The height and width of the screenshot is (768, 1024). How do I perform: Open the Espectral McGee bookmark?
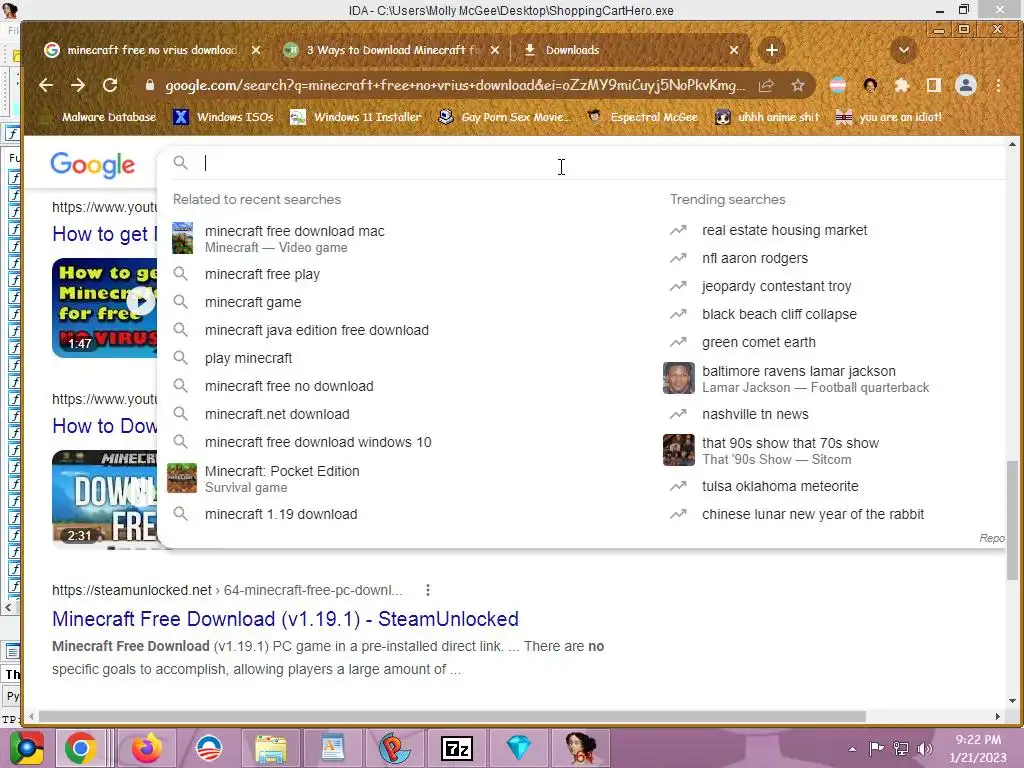tap(643, 117)
